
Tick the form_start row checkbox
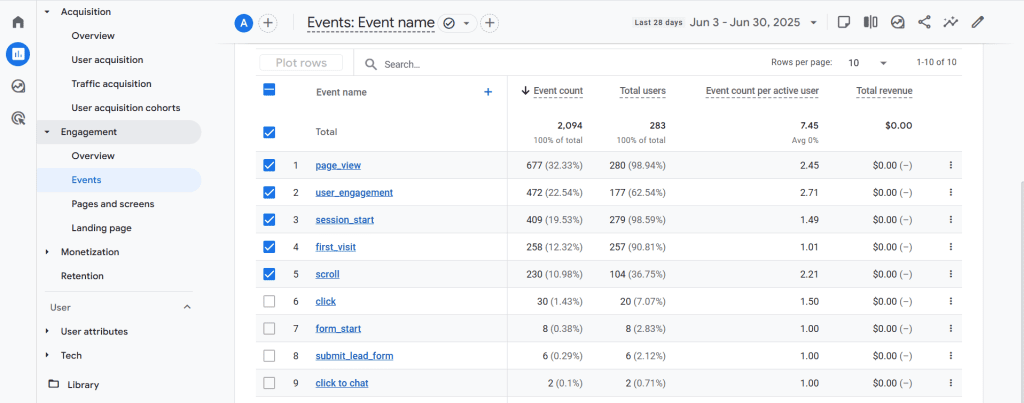point(269,328)
